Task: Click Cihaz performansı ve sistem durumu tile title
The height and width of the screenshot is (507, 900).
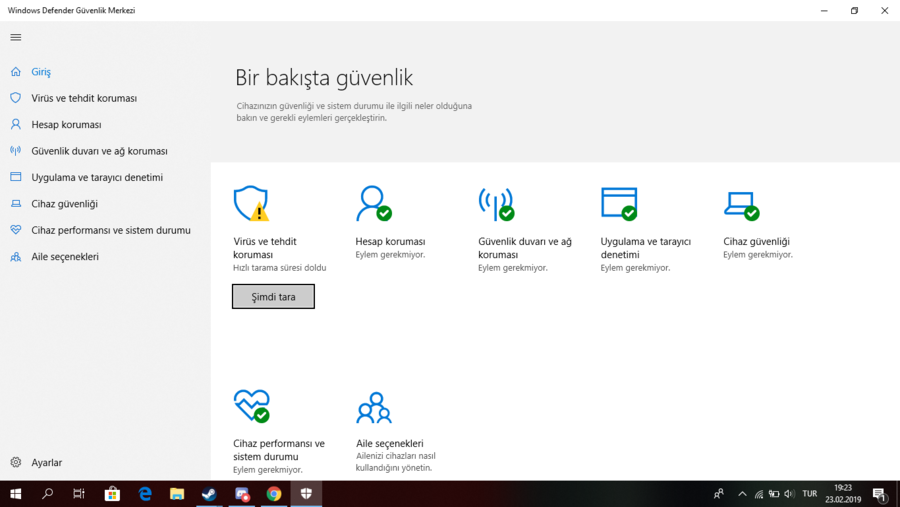Action: pos(279,450)
